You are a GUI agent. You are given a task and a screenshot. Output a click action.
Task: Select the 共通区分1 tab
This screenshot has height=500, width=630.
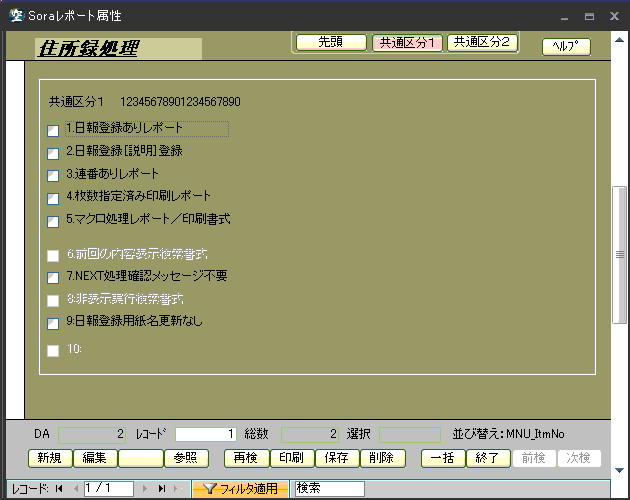click(x=406, y=43)
